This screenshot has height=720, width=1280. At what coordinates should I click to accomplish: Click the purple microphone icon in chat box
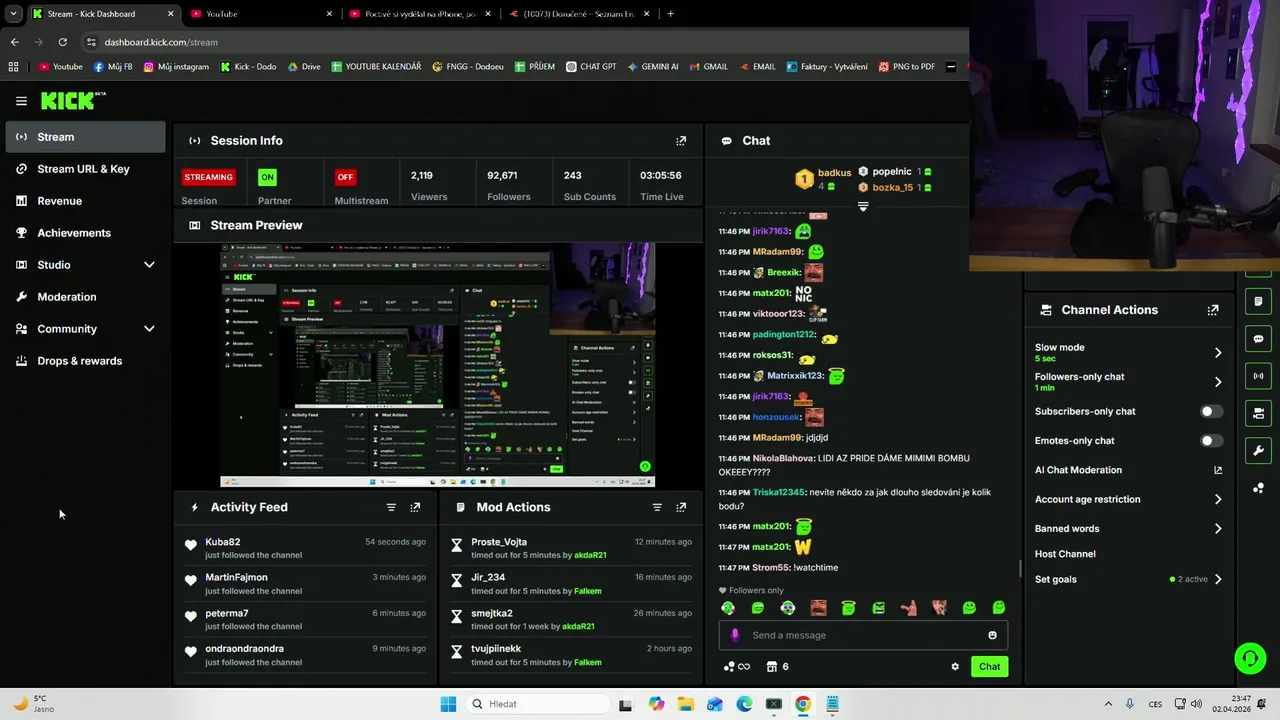tap(735, 635)
